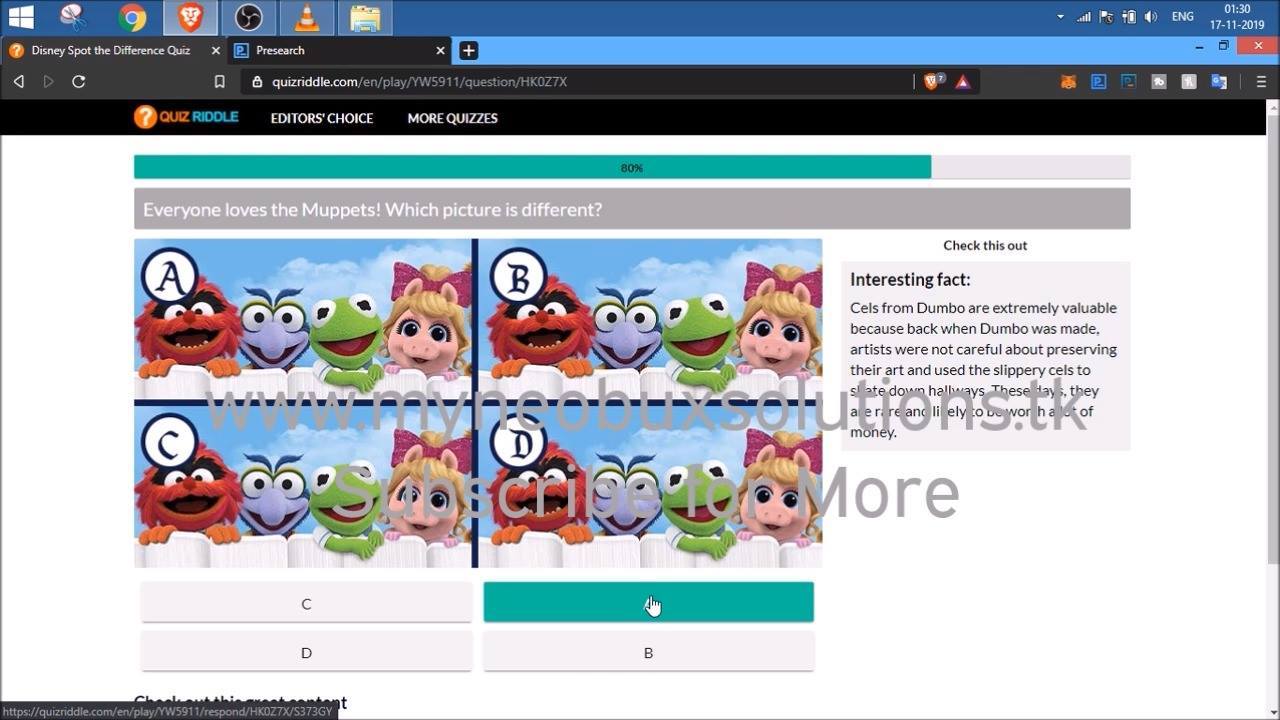Open More Quizzes menu
The width and height of the screenshot is (1280, 720).
(x=452, y=118)
